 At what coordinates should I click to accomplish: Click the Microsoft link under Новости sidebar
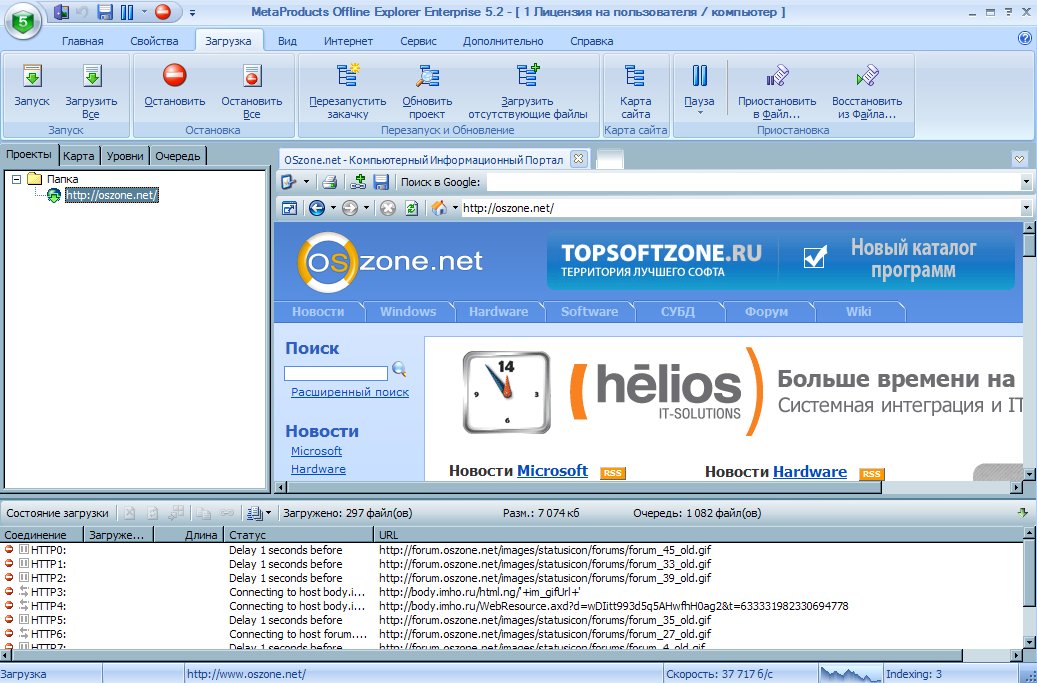point(316,451)
